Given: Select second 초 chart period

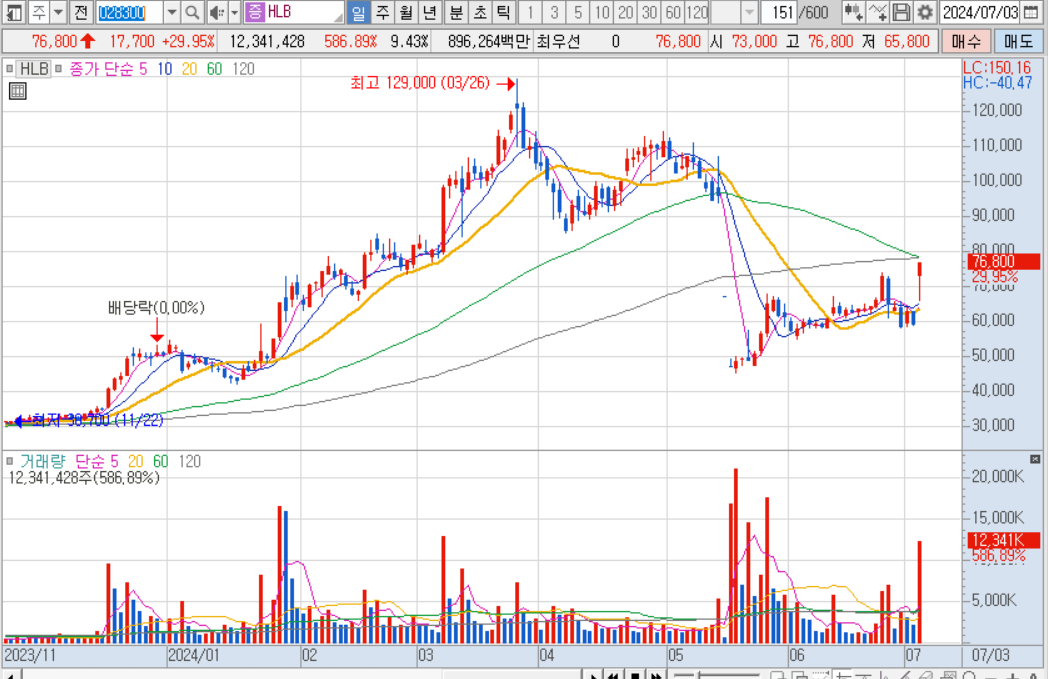Looking at the screenshot, I should 480,12.
